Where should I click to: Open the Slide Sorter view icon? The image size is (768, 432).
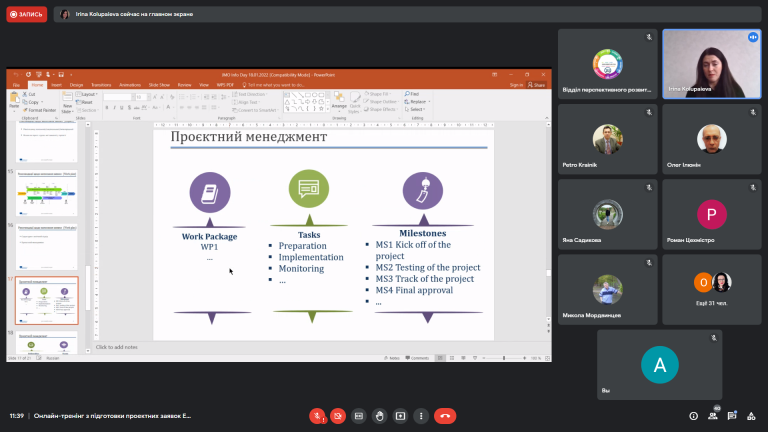coord(452,358)
